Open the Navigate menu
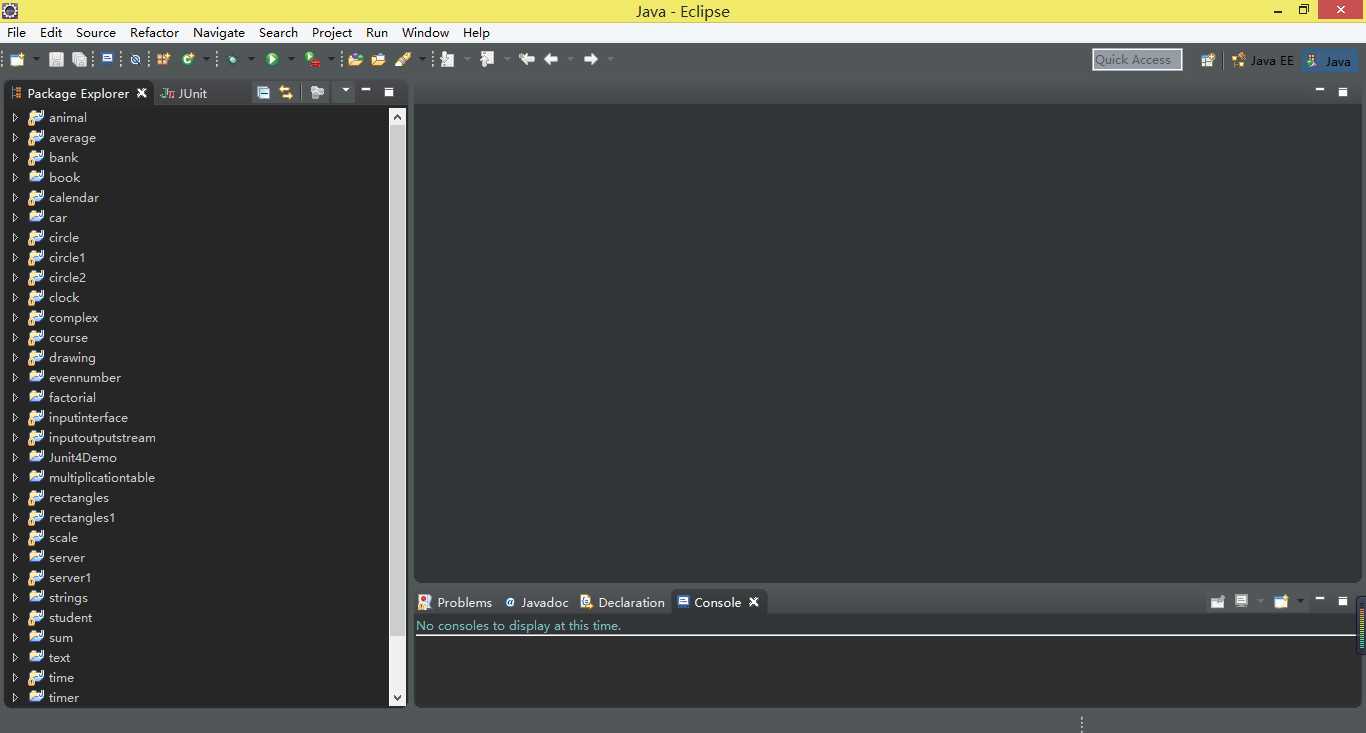 219,32
